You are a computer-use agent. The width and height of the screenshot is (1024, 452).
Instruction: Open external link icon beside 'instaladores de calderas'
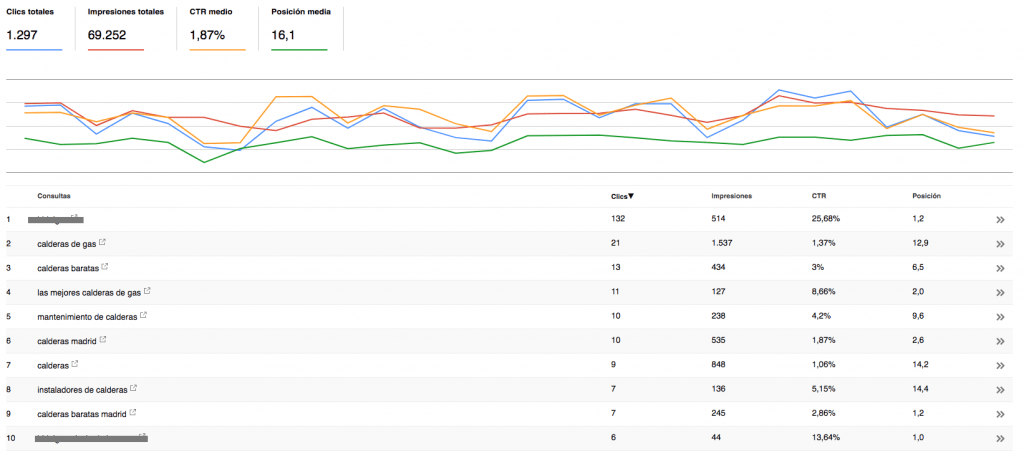pos(134,389)
